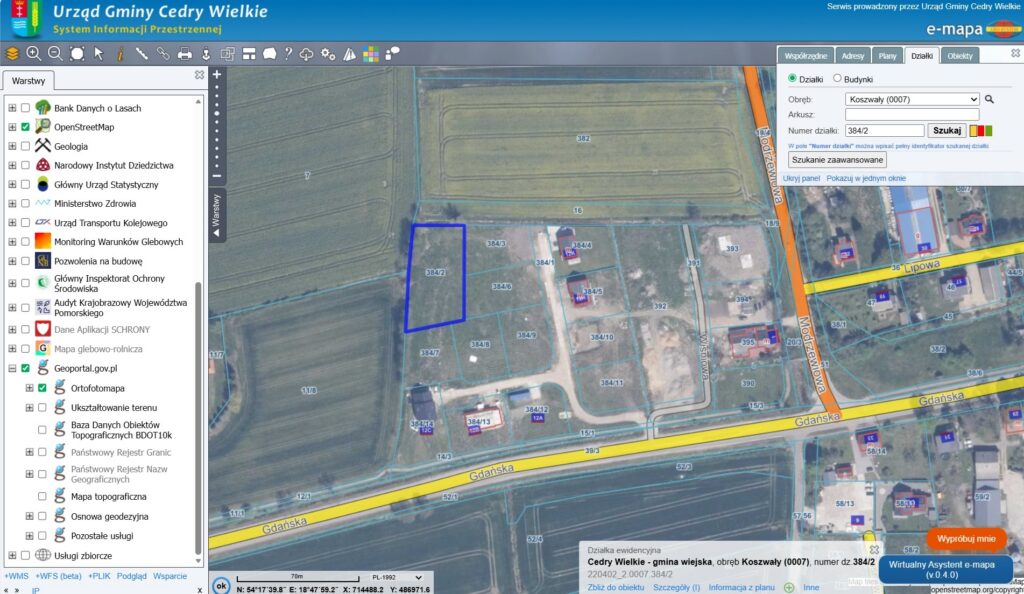1024x594 pixels.
Task: Click the minus zoom button on map
Action: tap(217, 176)
